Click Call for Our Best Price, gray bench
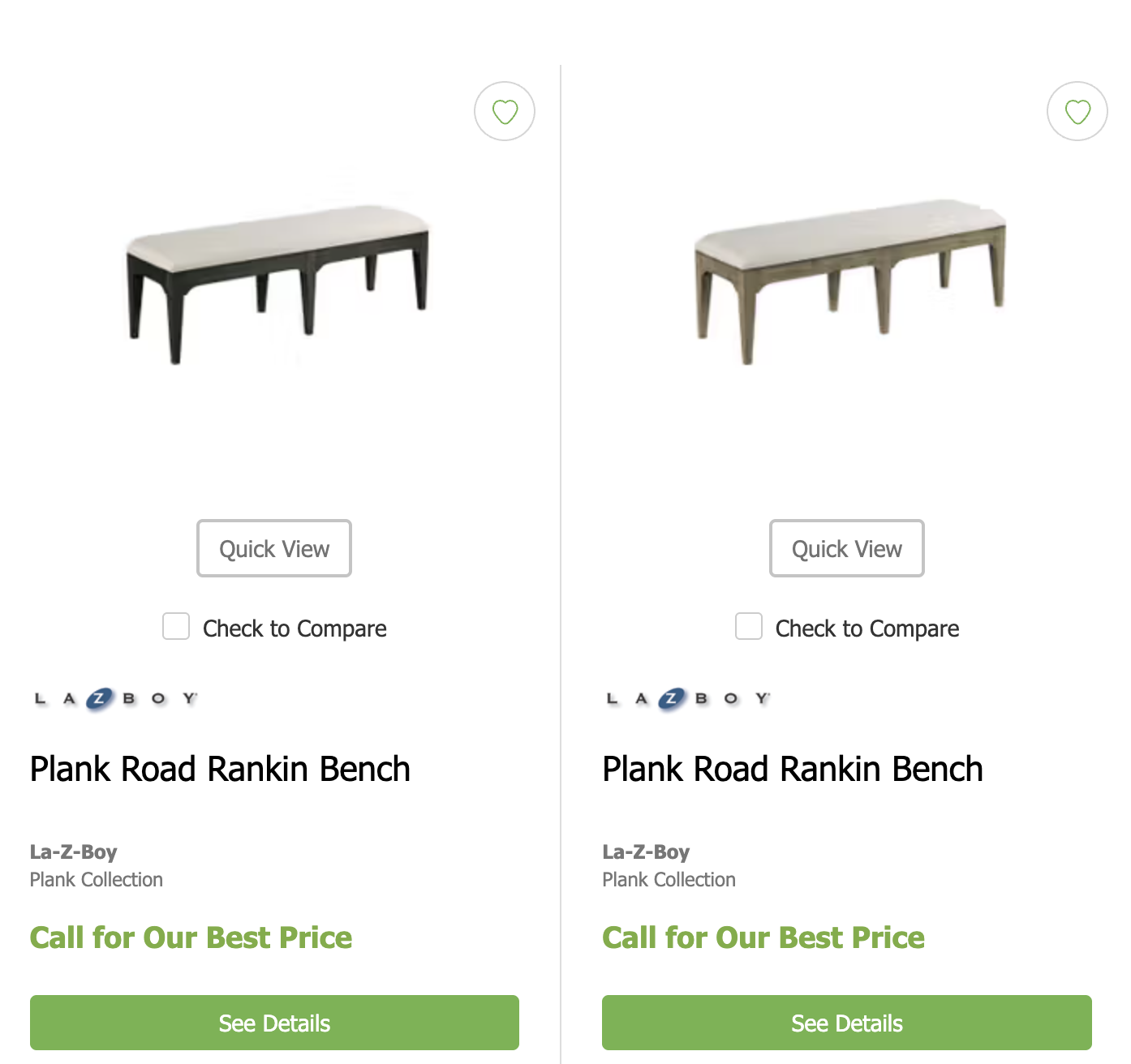 coord(763,937)
